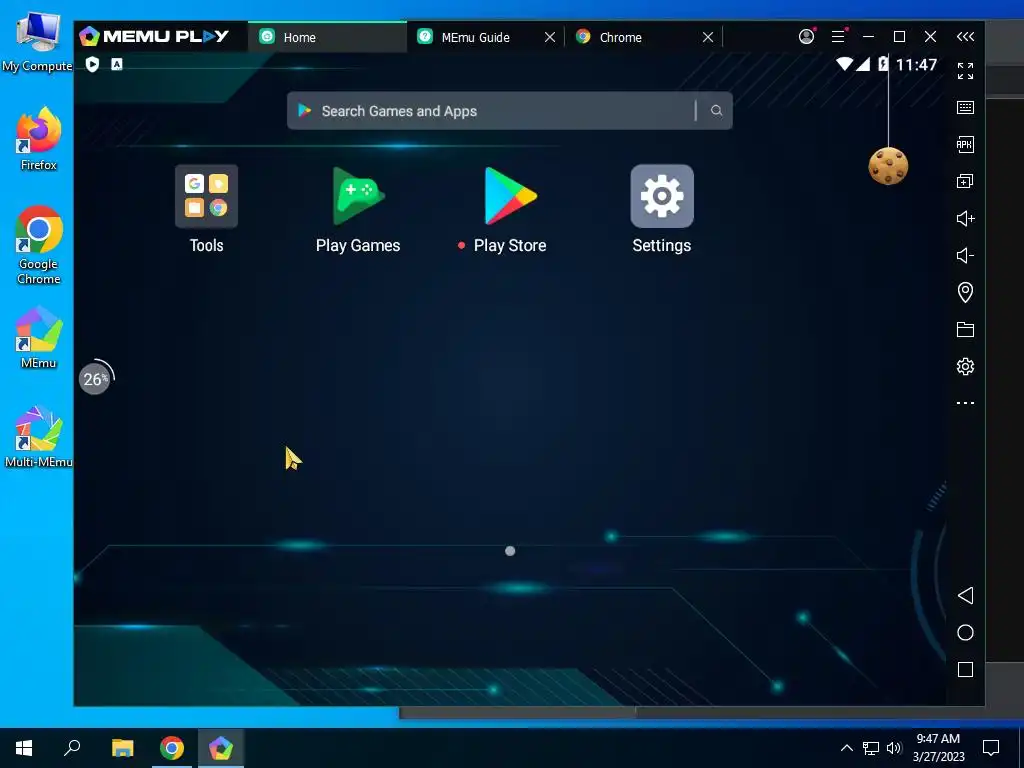This screenshot has height=768, width=1024.
Task: Click the Settings app label text
Action: point(662,246)
